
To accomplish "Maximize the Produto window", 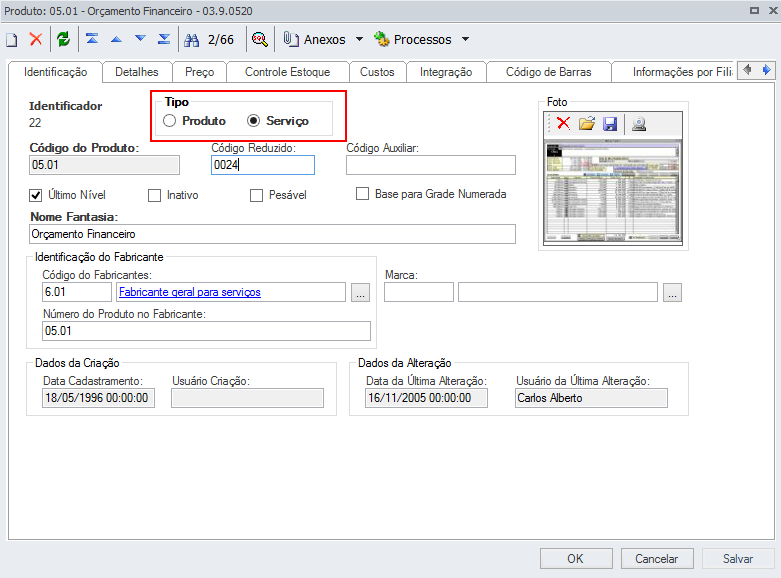I will pos(755,10).
